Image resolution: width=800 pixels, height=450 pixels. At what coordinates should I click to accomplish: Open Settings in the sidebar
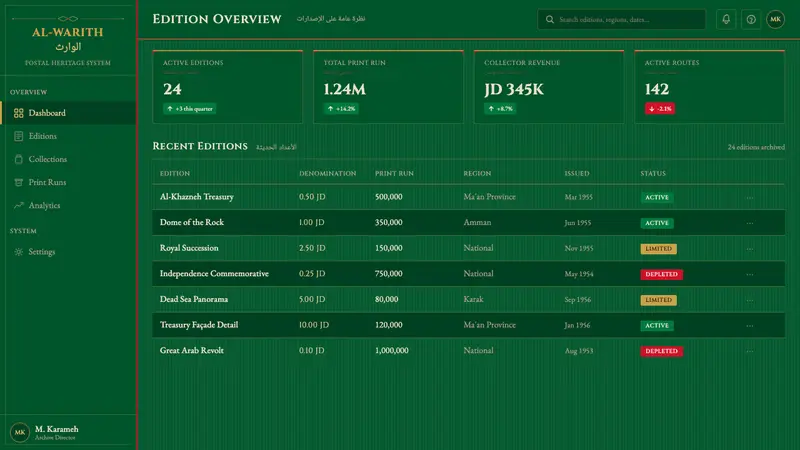point(68,252)
